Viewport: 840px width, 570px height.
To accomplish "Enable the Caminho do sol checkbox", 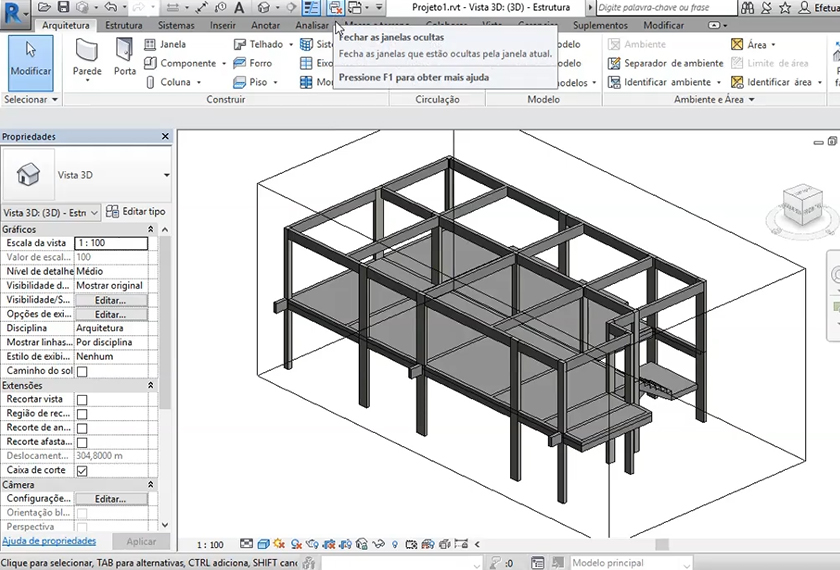I will (82, 371).
